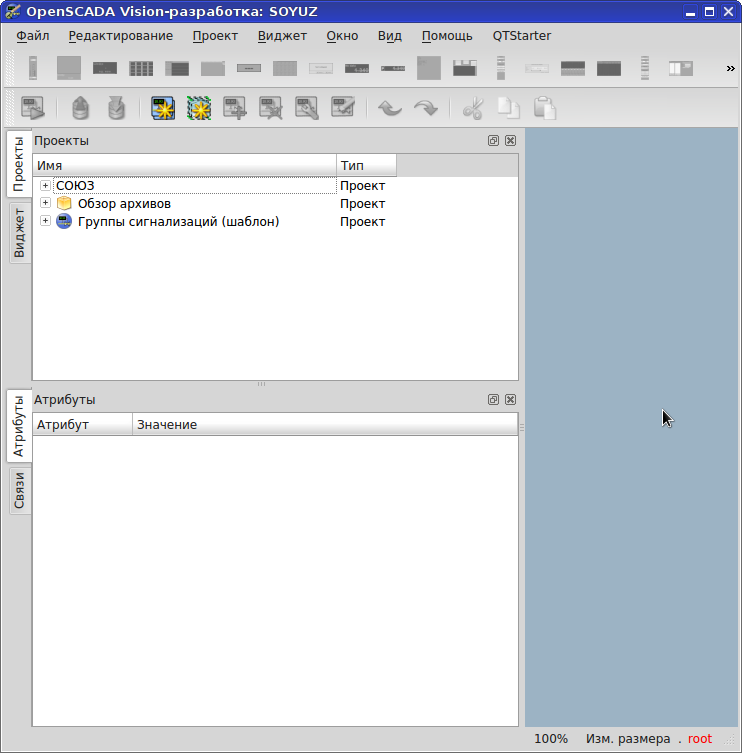742x753 pixels.
Task: Open the Помощь menu
Action: pyautogui.click(x=447, y=36)
